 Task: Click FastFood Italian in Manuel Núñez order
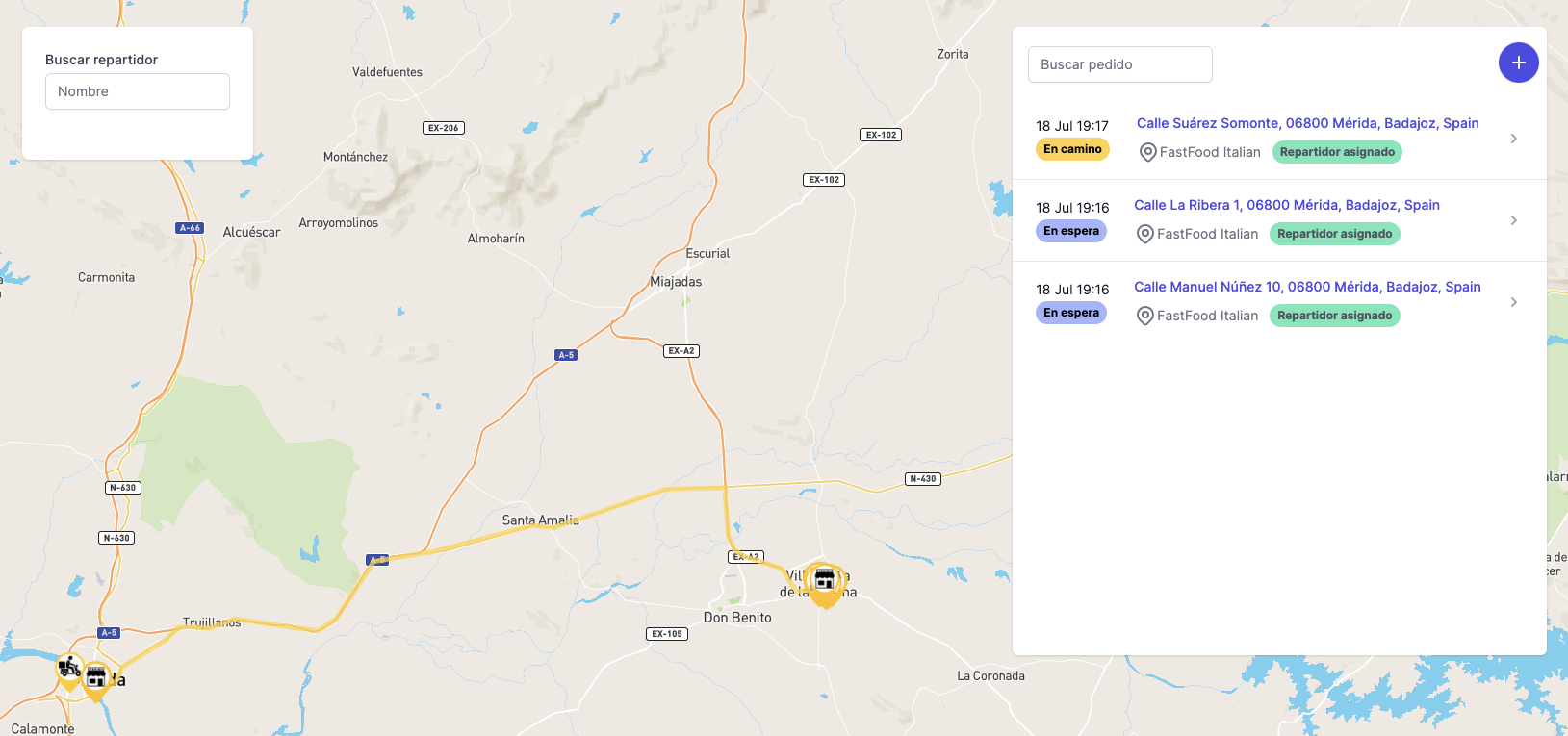1207,316
